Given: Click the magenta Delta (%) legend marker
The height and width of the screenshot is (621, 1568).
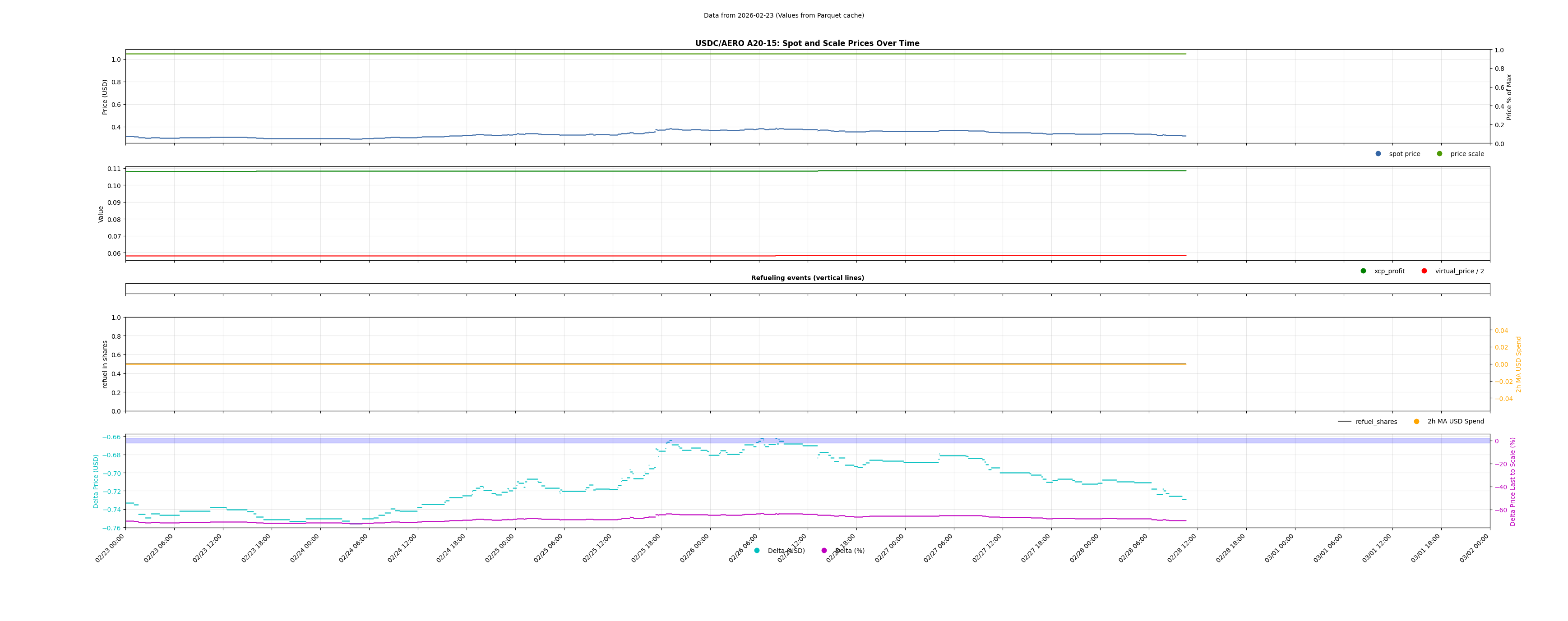Looking at the screenshot, I should click(x=824, y=551).
